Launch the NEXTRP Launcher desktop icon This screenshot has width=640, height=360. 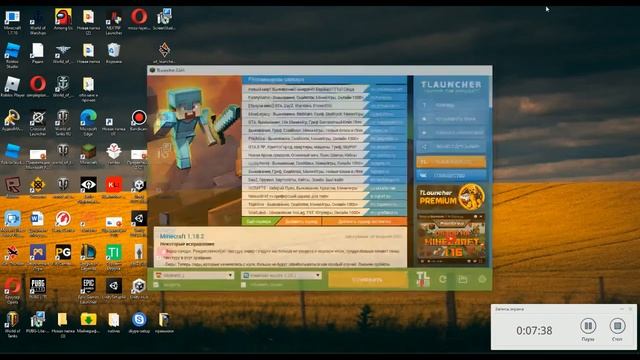pyautogui.click(x=113, y=21)
